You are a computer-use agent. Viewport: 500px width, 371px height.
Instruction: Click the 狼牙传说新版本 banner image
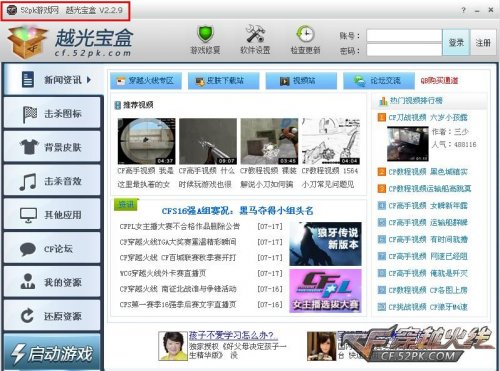click(x=325, y=244)
